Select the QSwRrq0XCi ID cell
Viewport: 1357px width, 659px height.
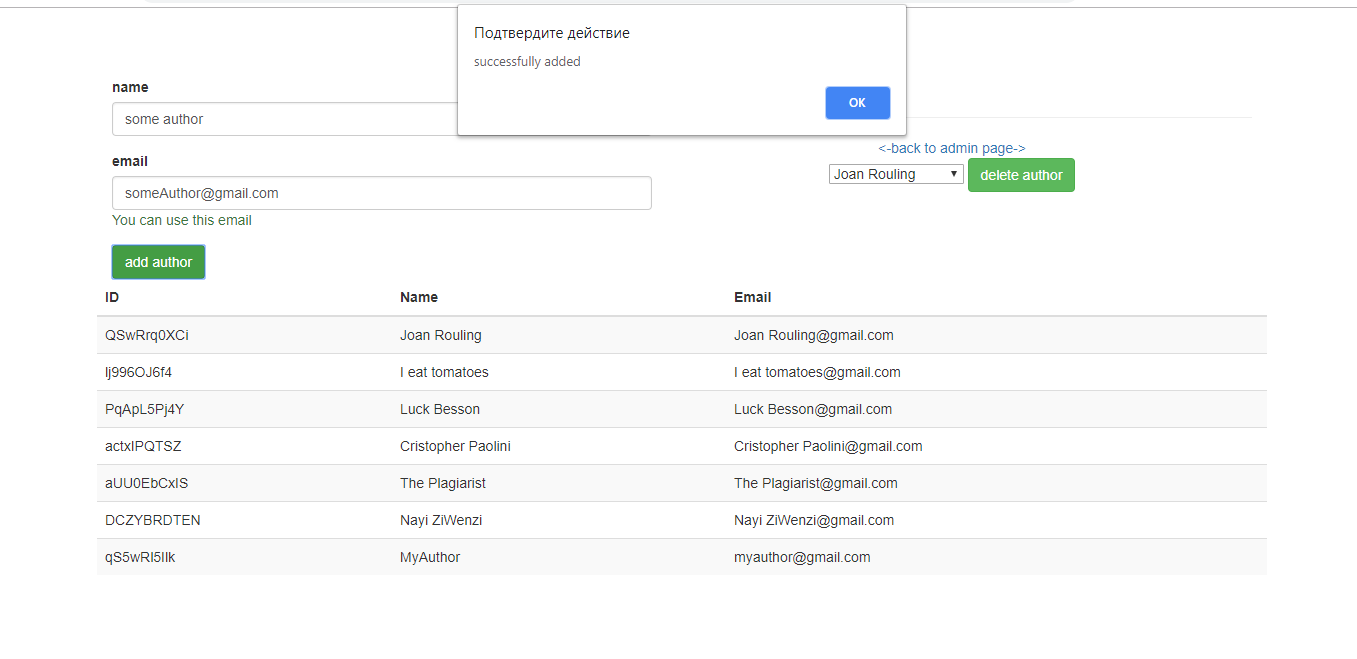click(146, 335)
